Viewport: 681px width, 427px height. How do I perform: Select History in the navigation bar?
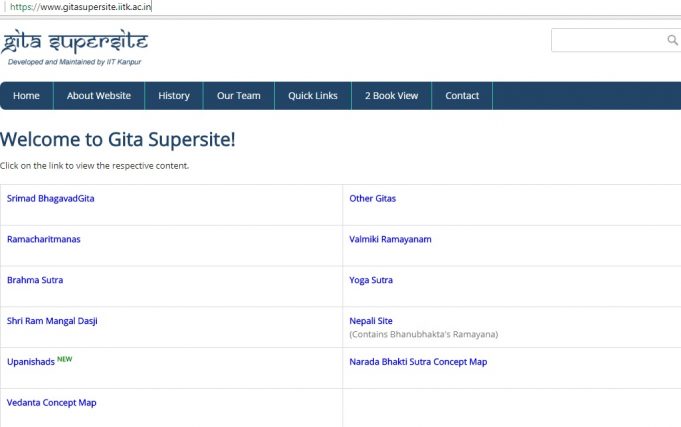174,96
